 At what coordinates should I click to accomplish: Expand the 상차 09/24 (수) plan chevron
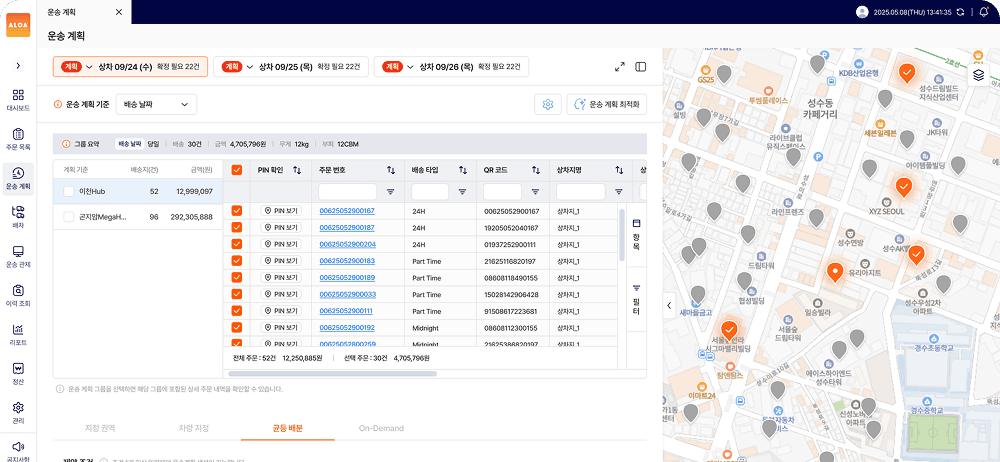tap(89, 66)
